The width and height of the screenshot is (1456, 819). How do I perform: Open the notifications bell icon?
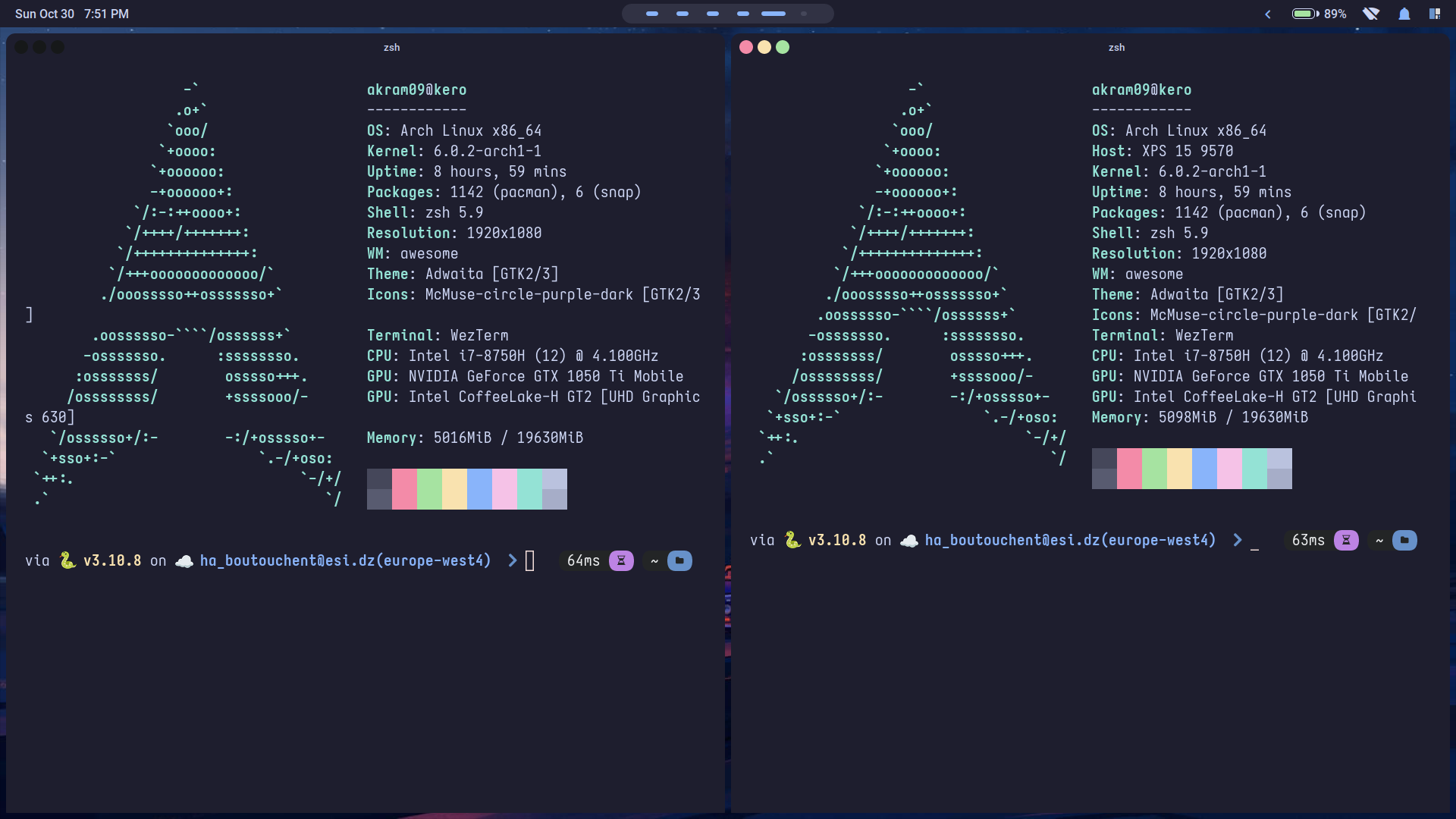[x=1404, y=14]
